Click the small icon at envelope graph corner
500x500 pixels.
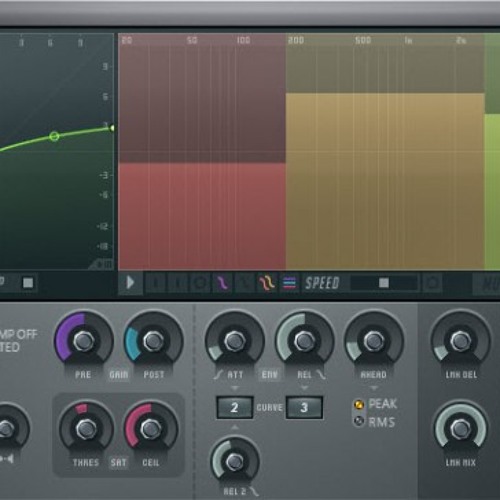pyautogui.click(x=102, y=265)
